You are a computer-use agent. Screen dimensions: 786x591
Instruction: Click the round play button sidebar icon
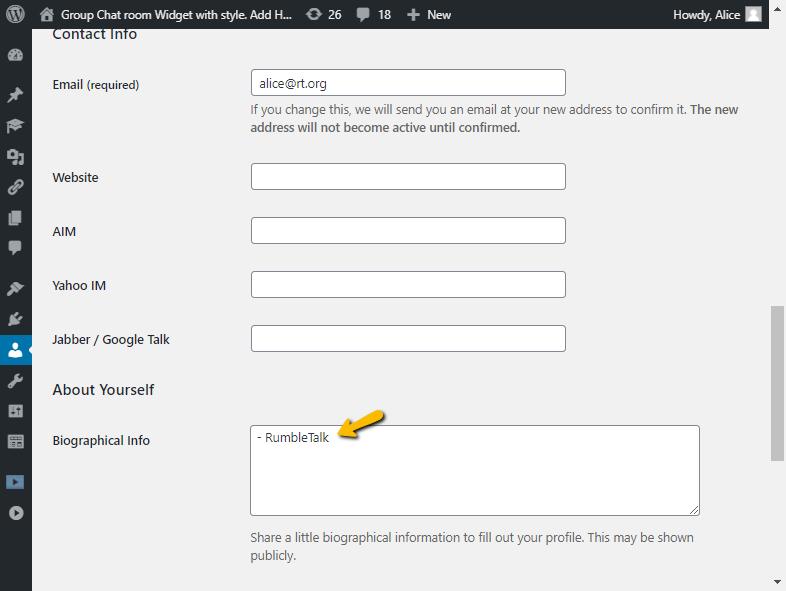[x=16, y=513]
